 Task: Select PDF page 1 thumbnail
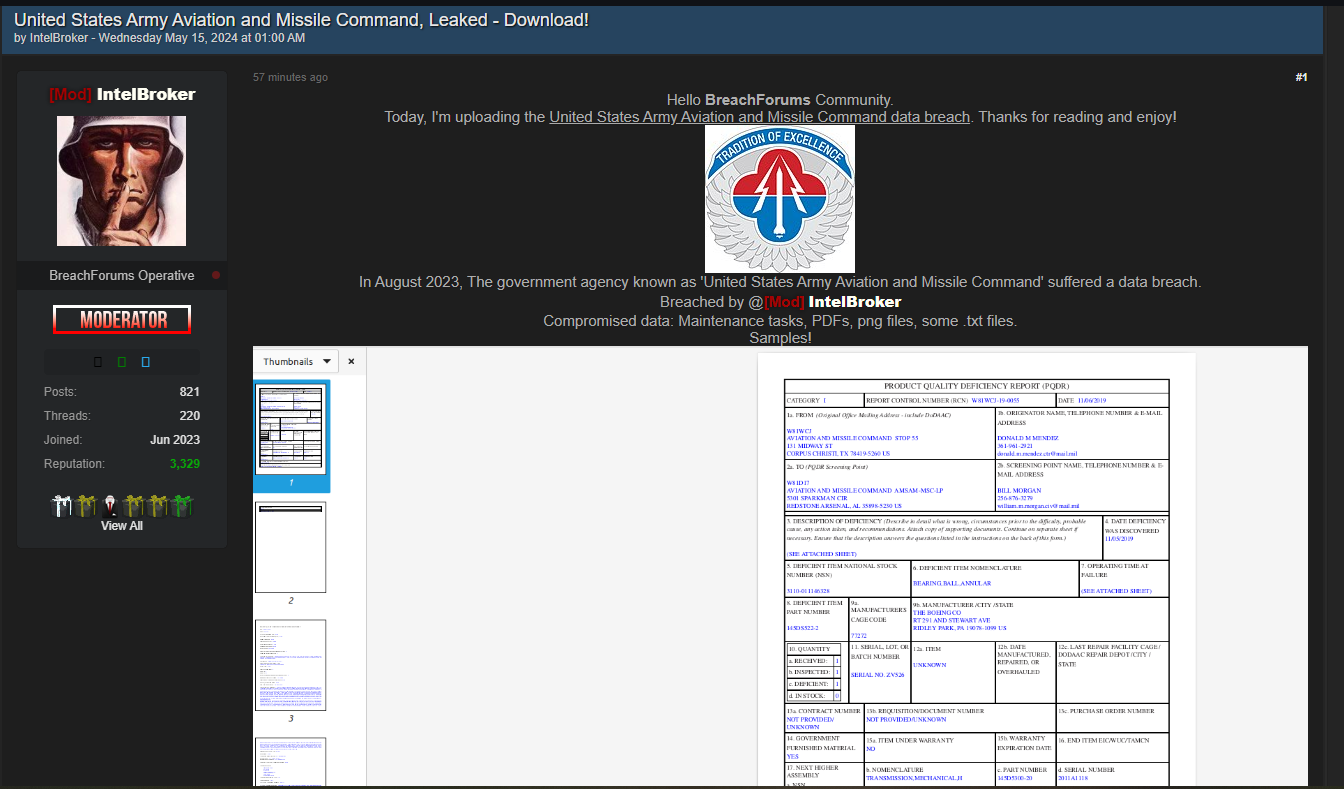[291, 429]
